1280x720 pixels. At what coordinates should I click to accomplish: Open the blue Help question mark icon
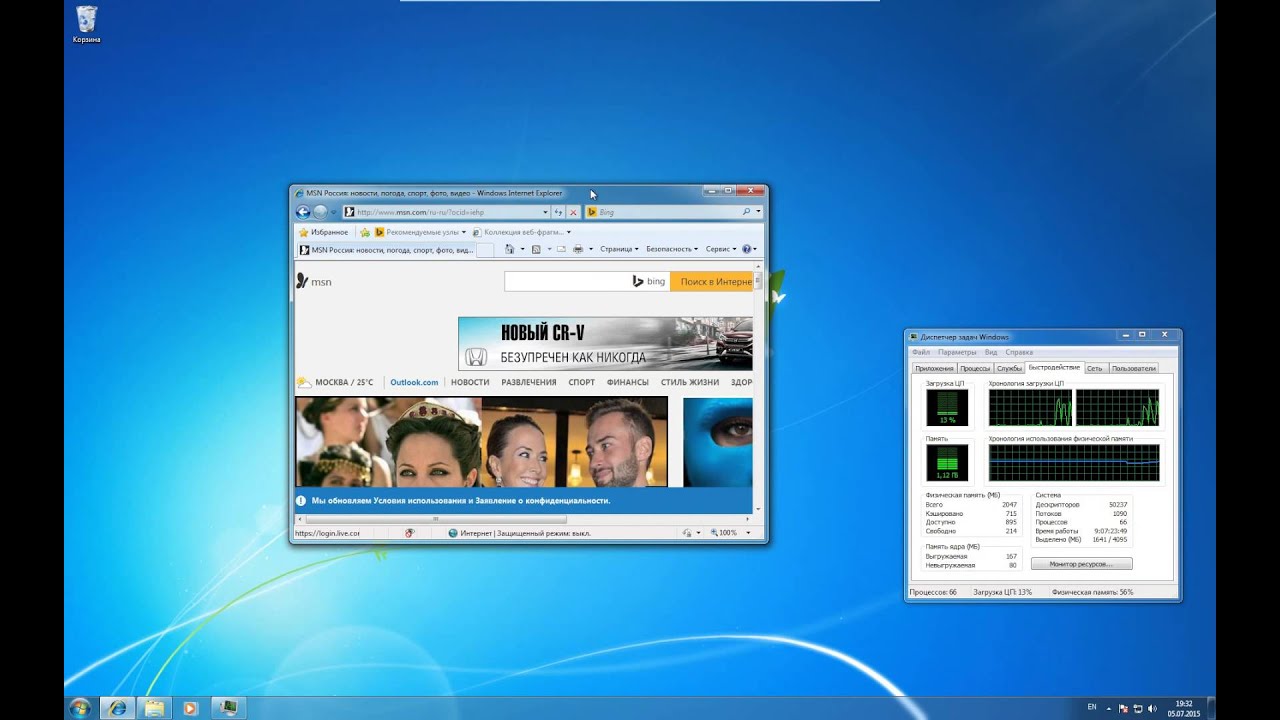pos(746,249)
